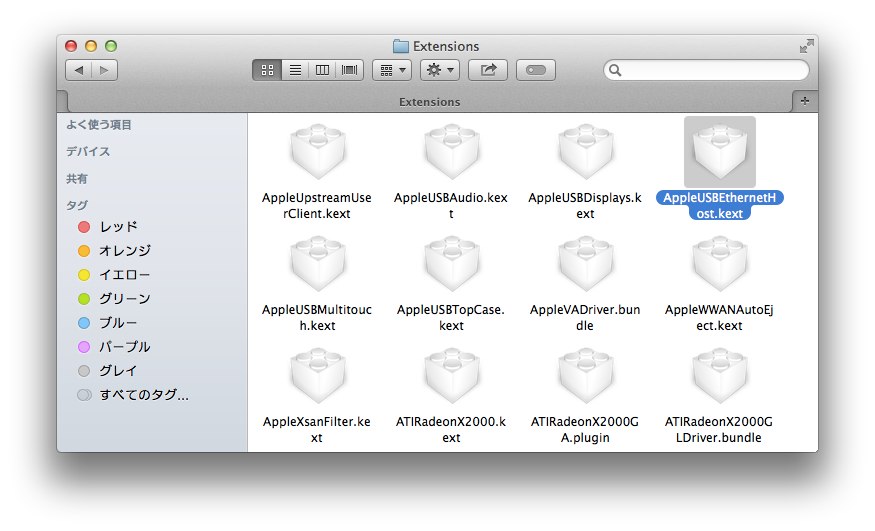
Task: Select the AppleUSBDisplays.kext icon
Action: [x=585, y=152]
